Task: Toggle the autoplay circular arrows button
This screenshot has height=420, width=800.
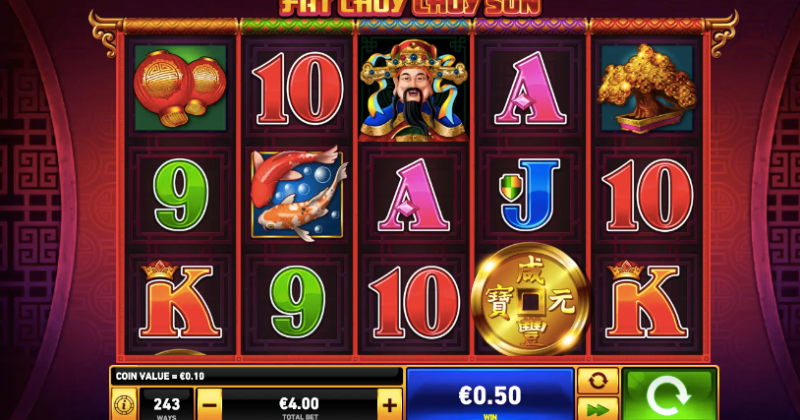Action: pos(597,381)
